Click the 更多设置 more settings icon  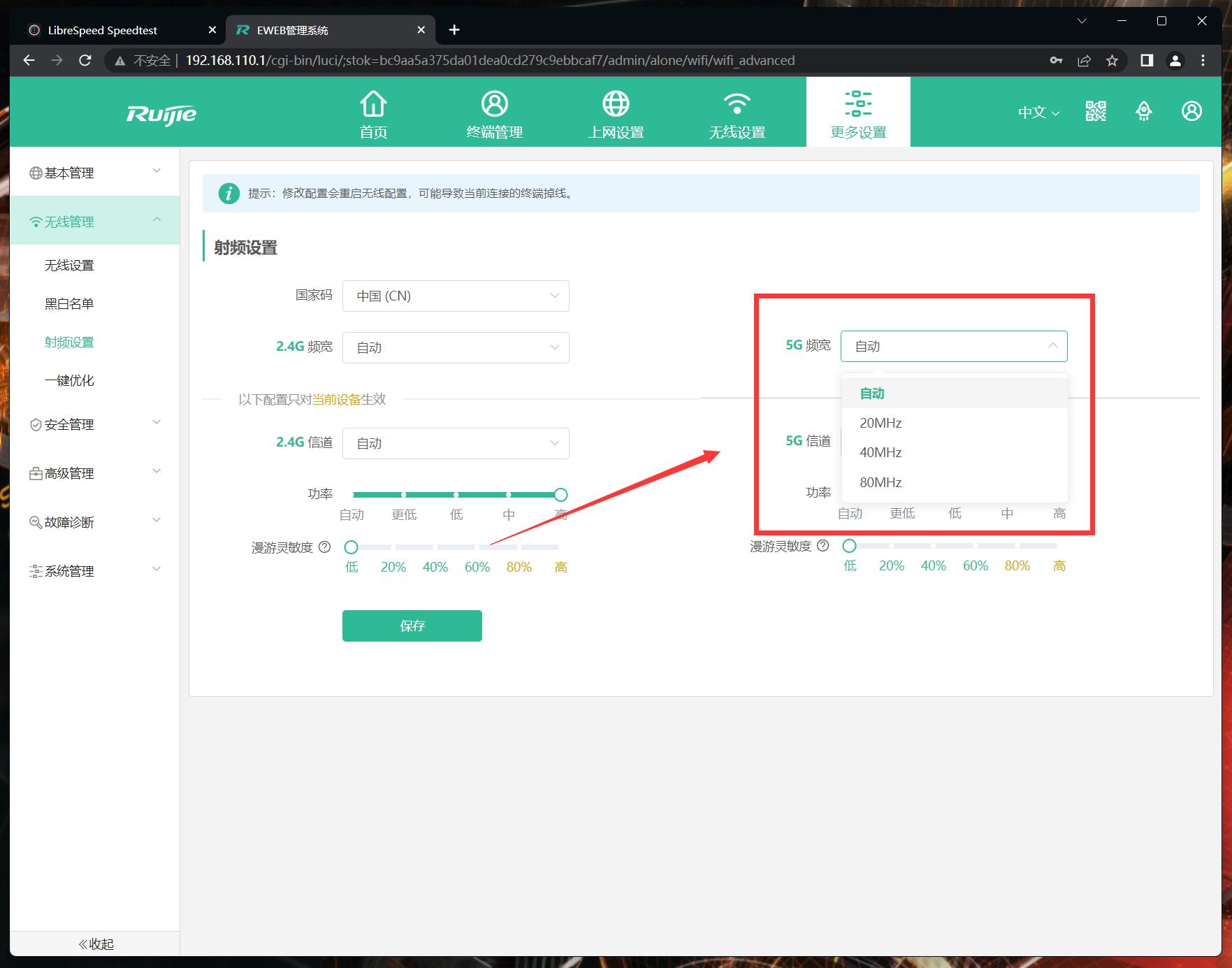click(x=857, y=112)
